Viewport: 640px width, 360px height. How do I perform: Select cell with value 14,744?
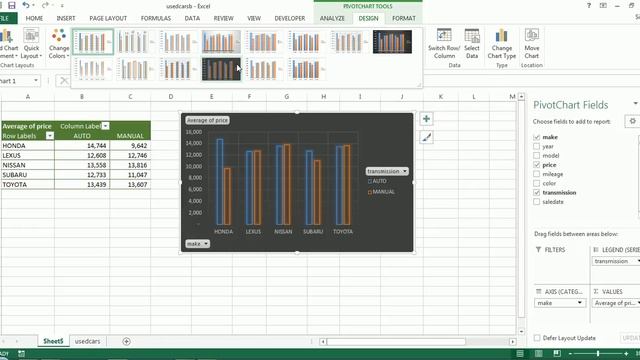click(82, 146)
